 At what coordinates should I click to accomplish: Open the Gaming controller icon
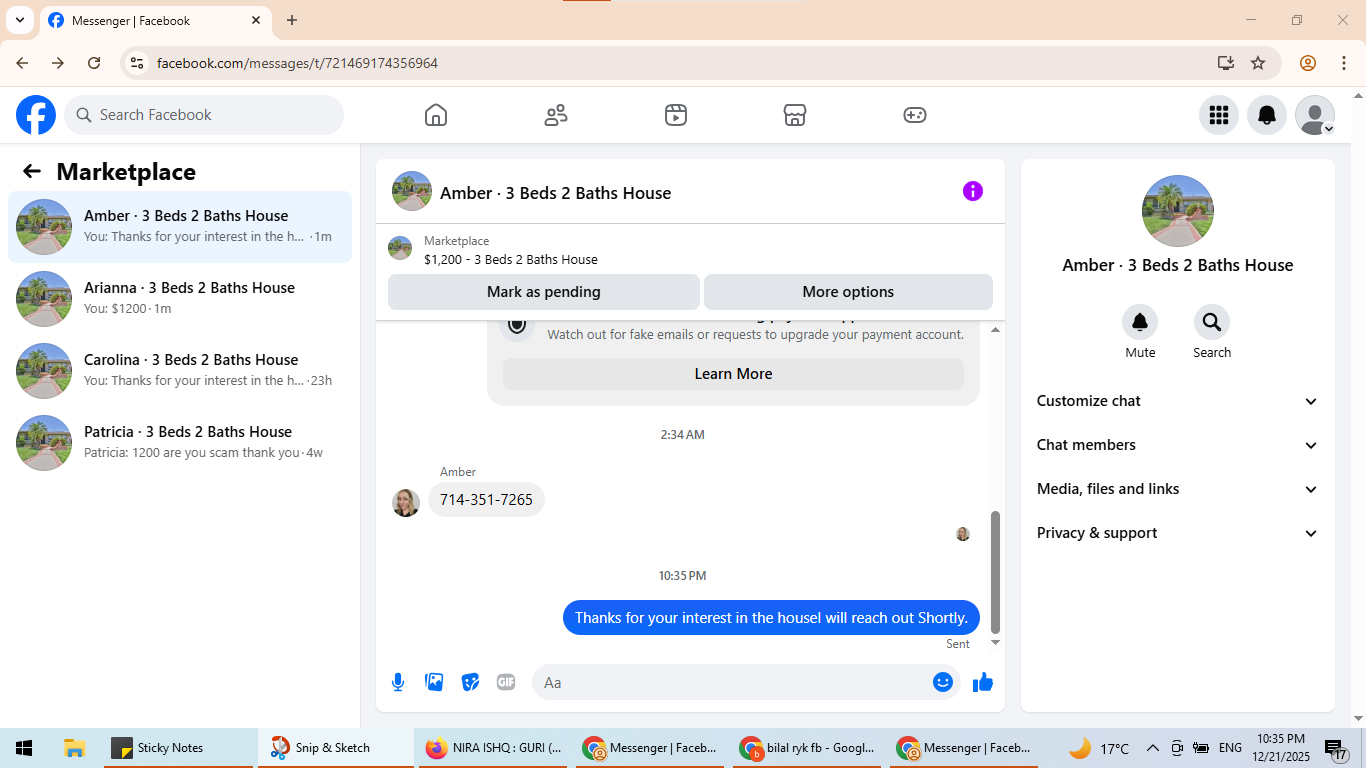tap(915, 115)
